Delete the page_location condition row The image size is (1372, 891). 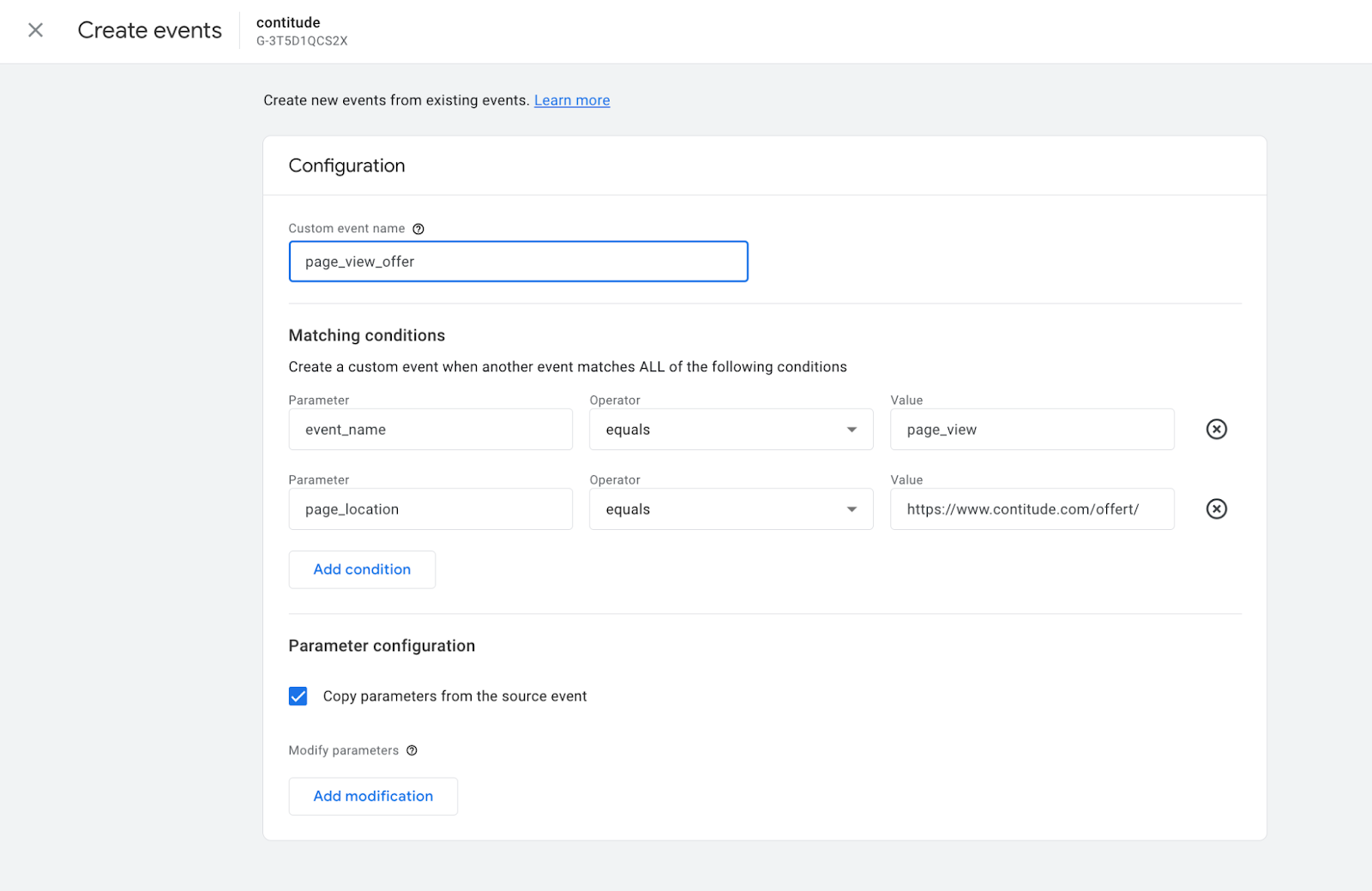tap(1216, 509)
